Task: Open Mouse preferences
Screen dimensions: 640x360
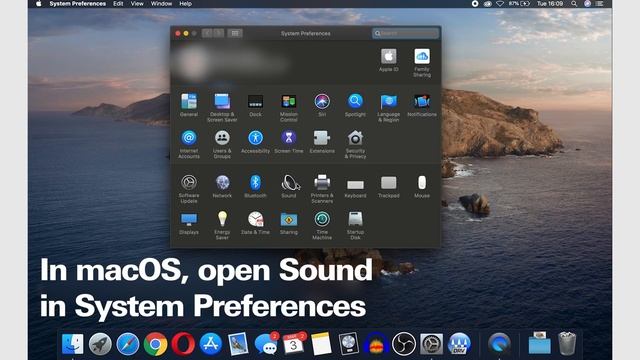Action: (x=422, y=186)
